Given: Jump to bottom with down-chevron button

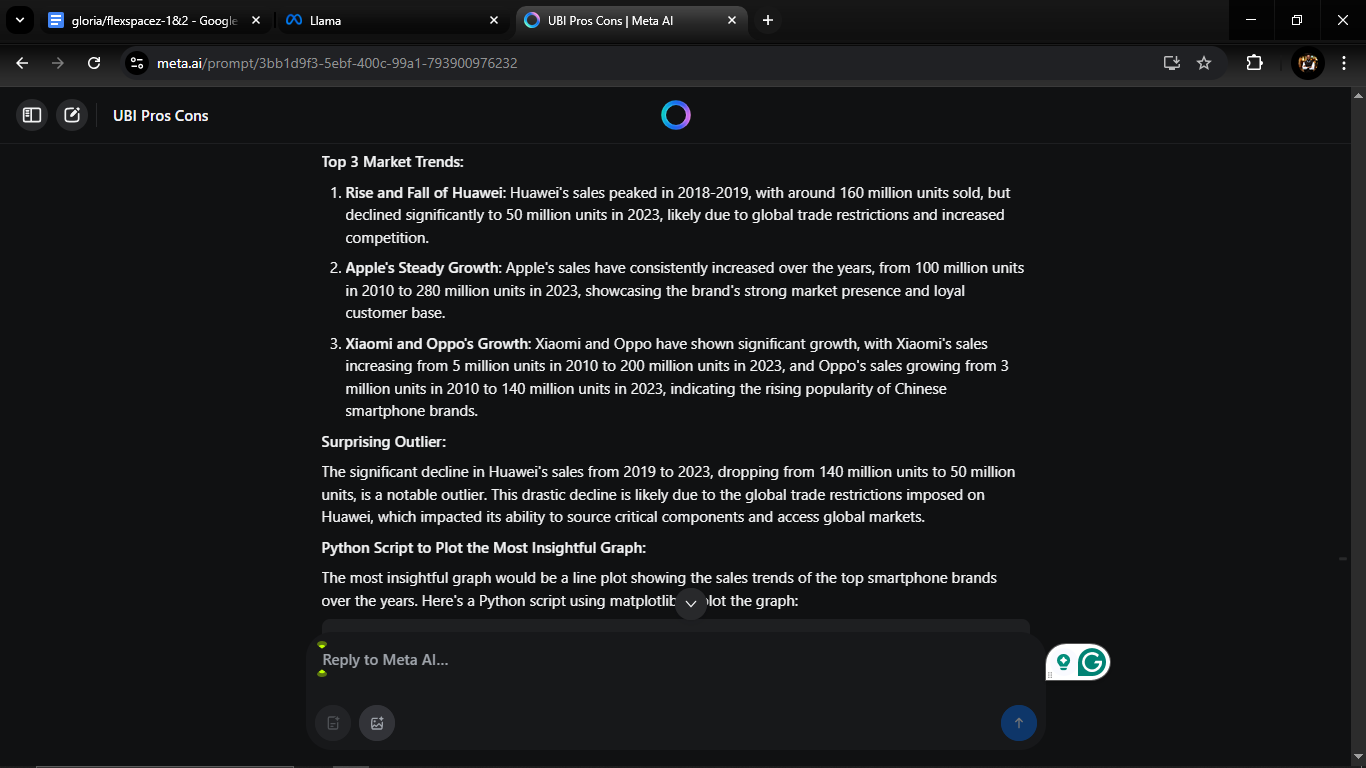Looking at the screenshot, I should [691, 603].
